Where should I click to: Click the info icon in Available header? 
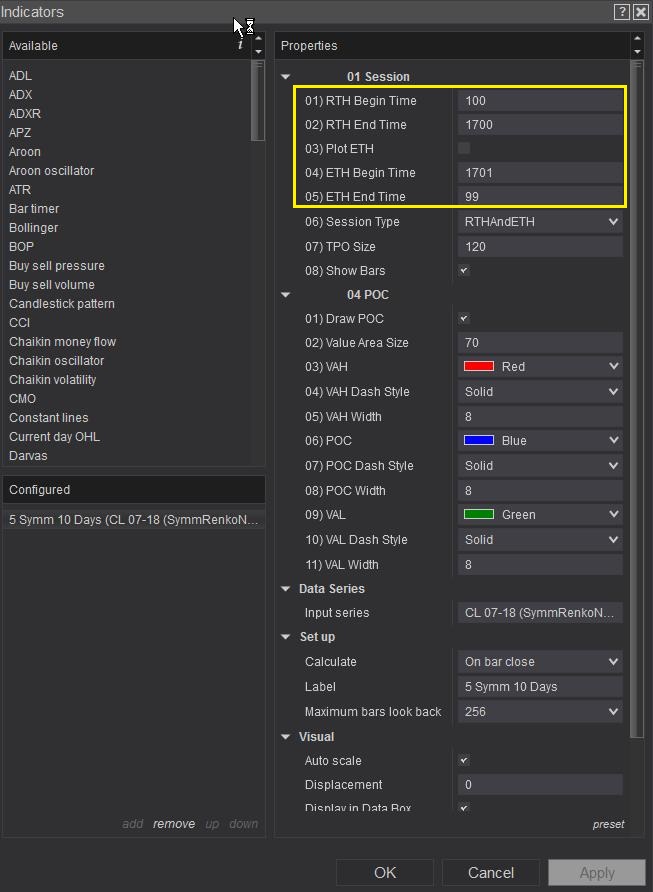[240, 45]
